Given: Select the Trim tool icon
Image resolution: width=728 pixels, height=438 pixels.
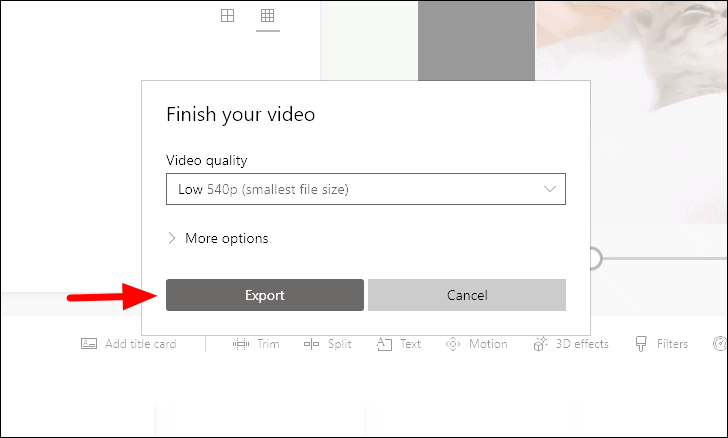Looking at the screenshot, I should [240, 344].
